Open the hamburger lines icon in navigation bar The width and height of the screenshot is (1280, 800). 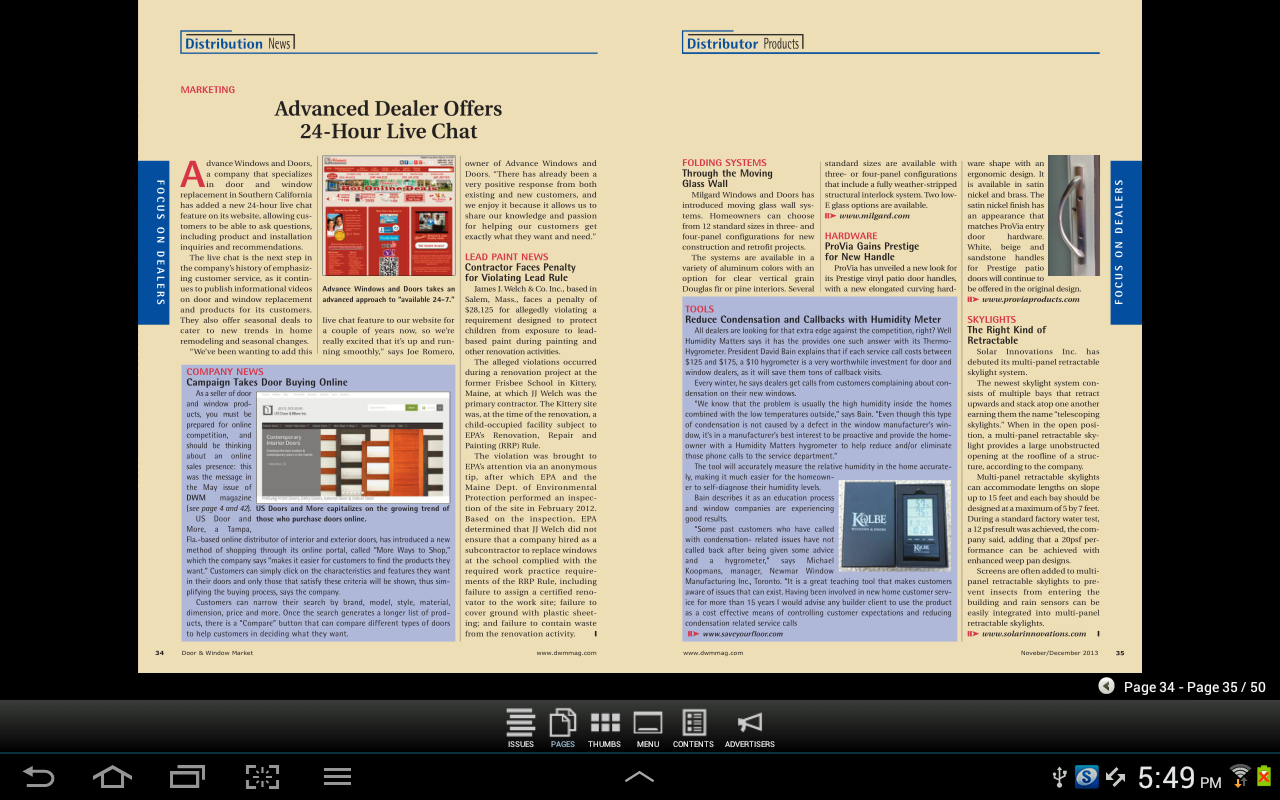click(x=335, y=776)
